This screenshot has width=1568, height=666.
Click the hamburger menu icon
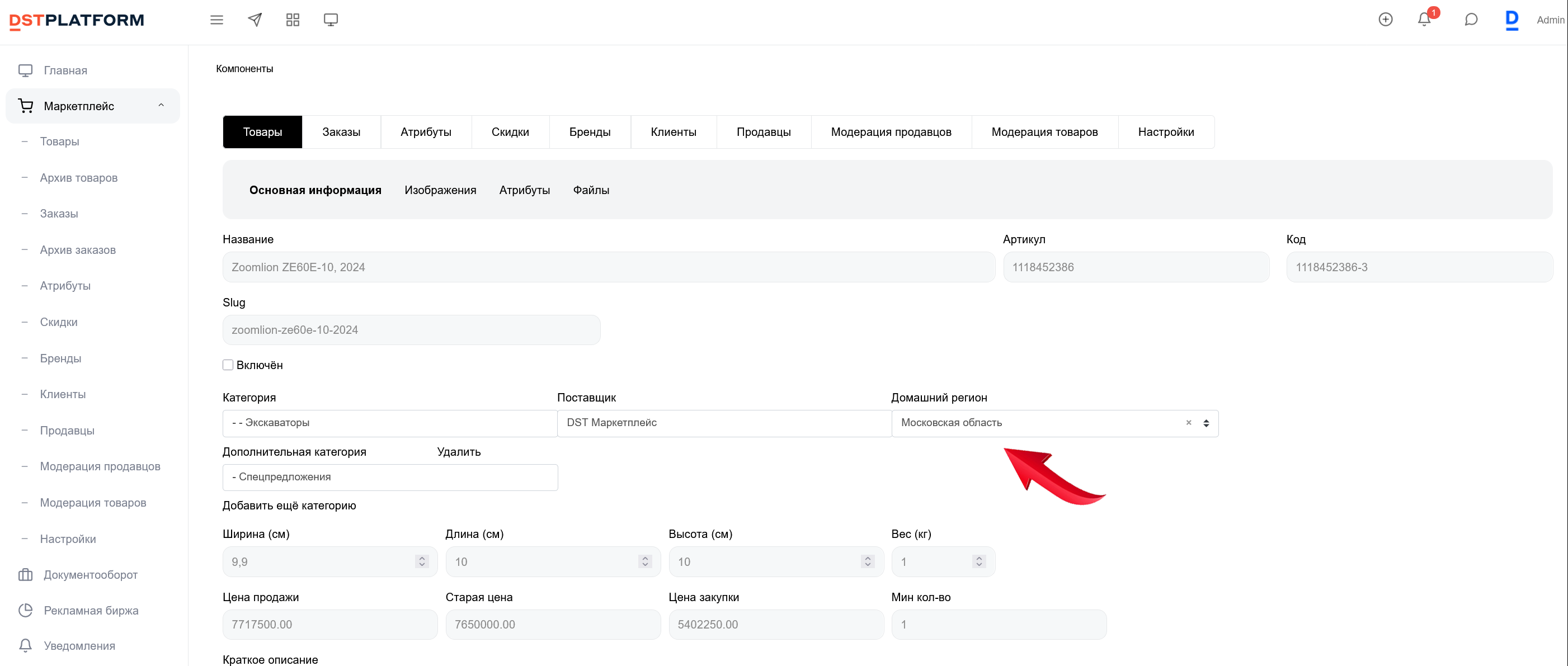click(x=216, y=20)
